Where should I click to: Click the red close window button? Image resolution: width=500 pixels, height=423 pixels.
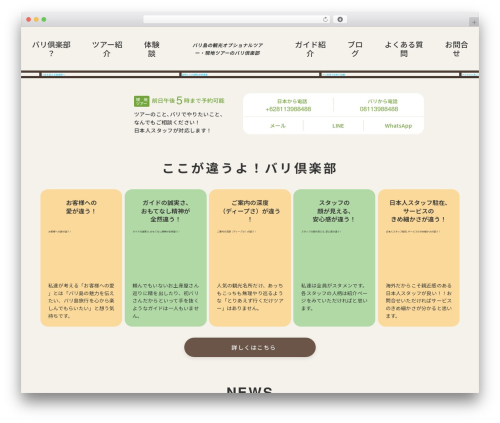[29, 19]
